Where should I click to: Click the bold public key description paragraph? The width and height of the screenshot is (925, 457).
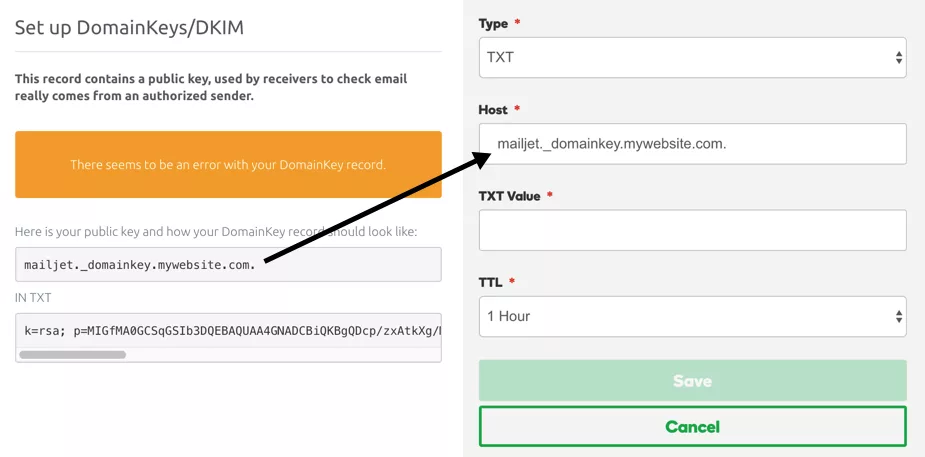point(211,87)
